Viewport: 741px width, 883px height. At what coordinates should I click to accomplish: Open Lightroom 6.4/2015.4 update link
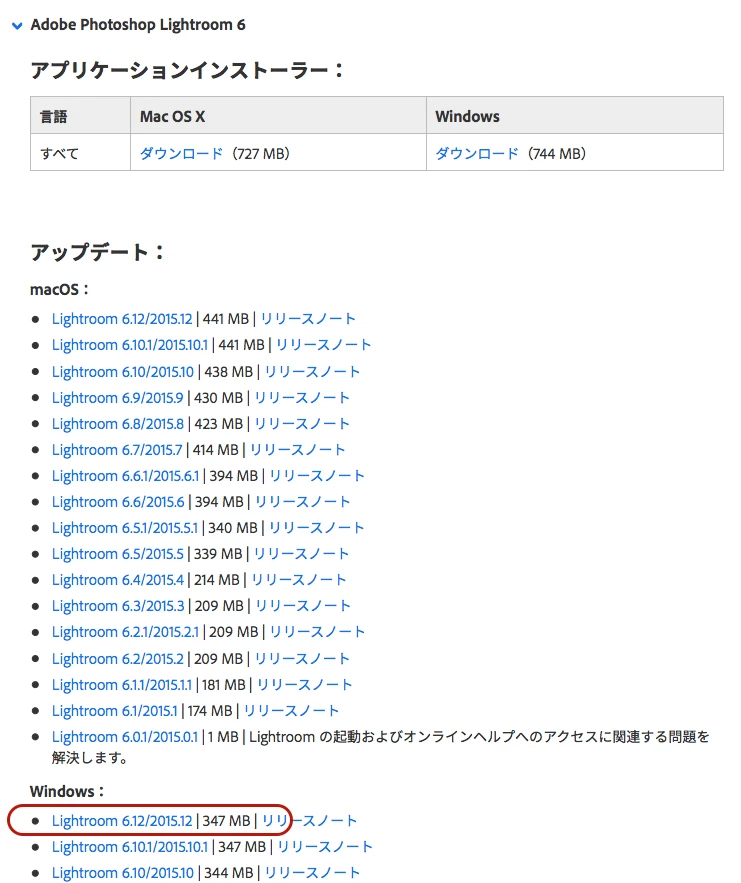click(118, 579)
